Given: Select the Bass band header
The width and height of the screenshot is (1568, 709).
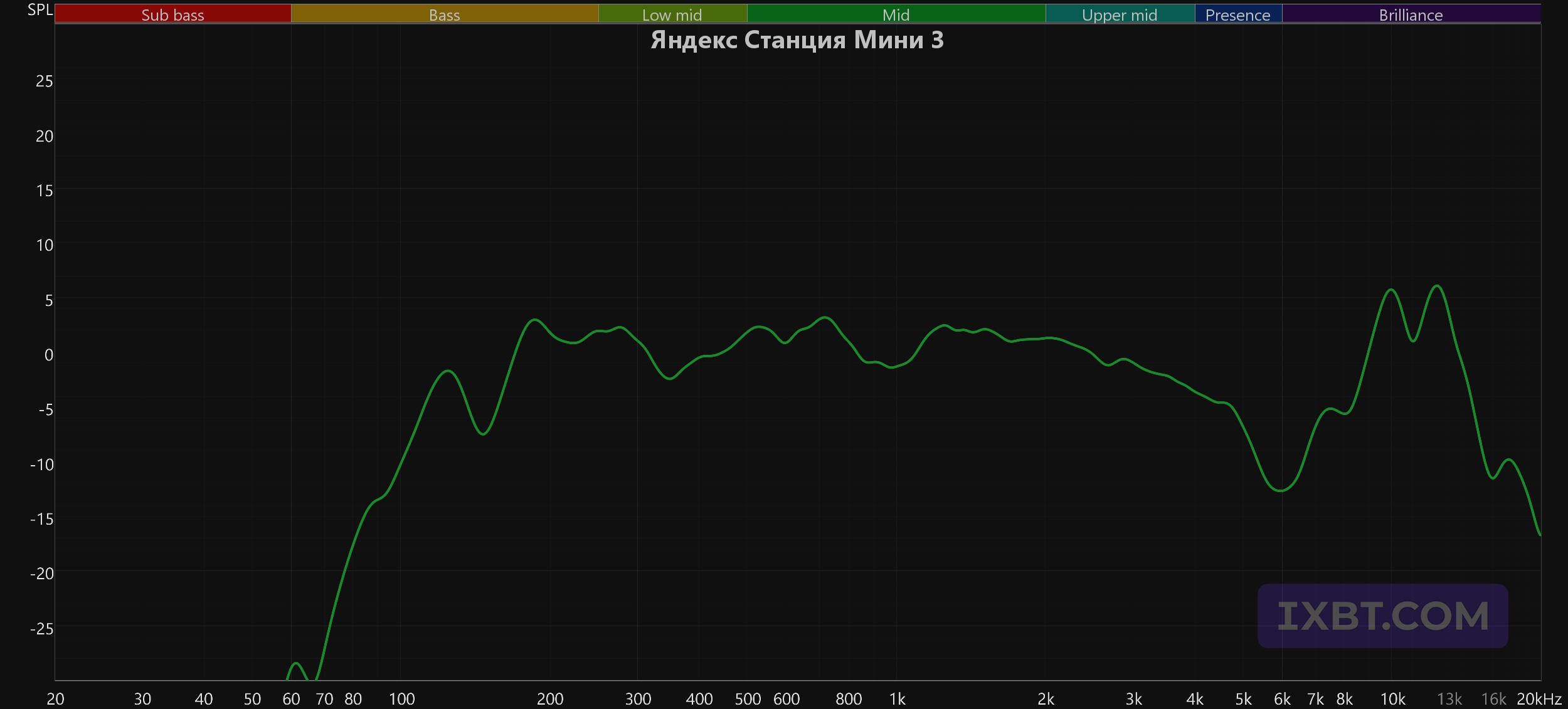Looking at the screenshot, I should click(445, 14).
